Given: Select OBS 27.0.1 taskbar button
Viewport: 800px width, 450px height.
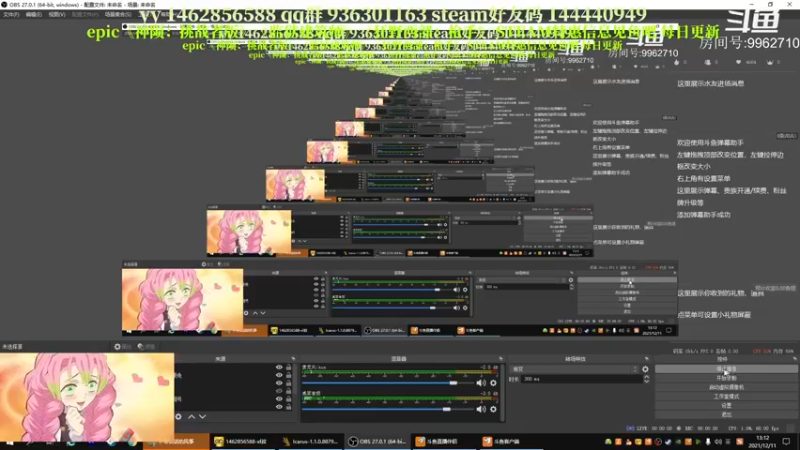Looking at the screenshot, I should point(377,441).
